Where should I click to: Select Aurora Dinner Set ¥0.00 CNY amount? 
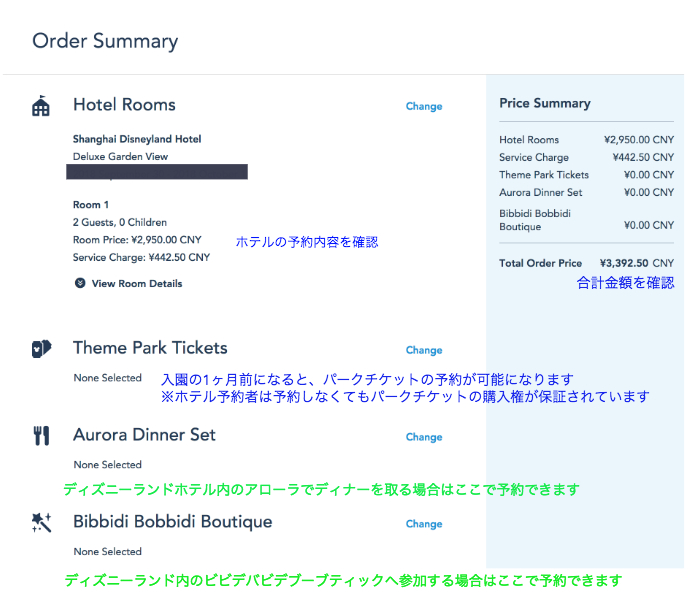coord(649,192)
